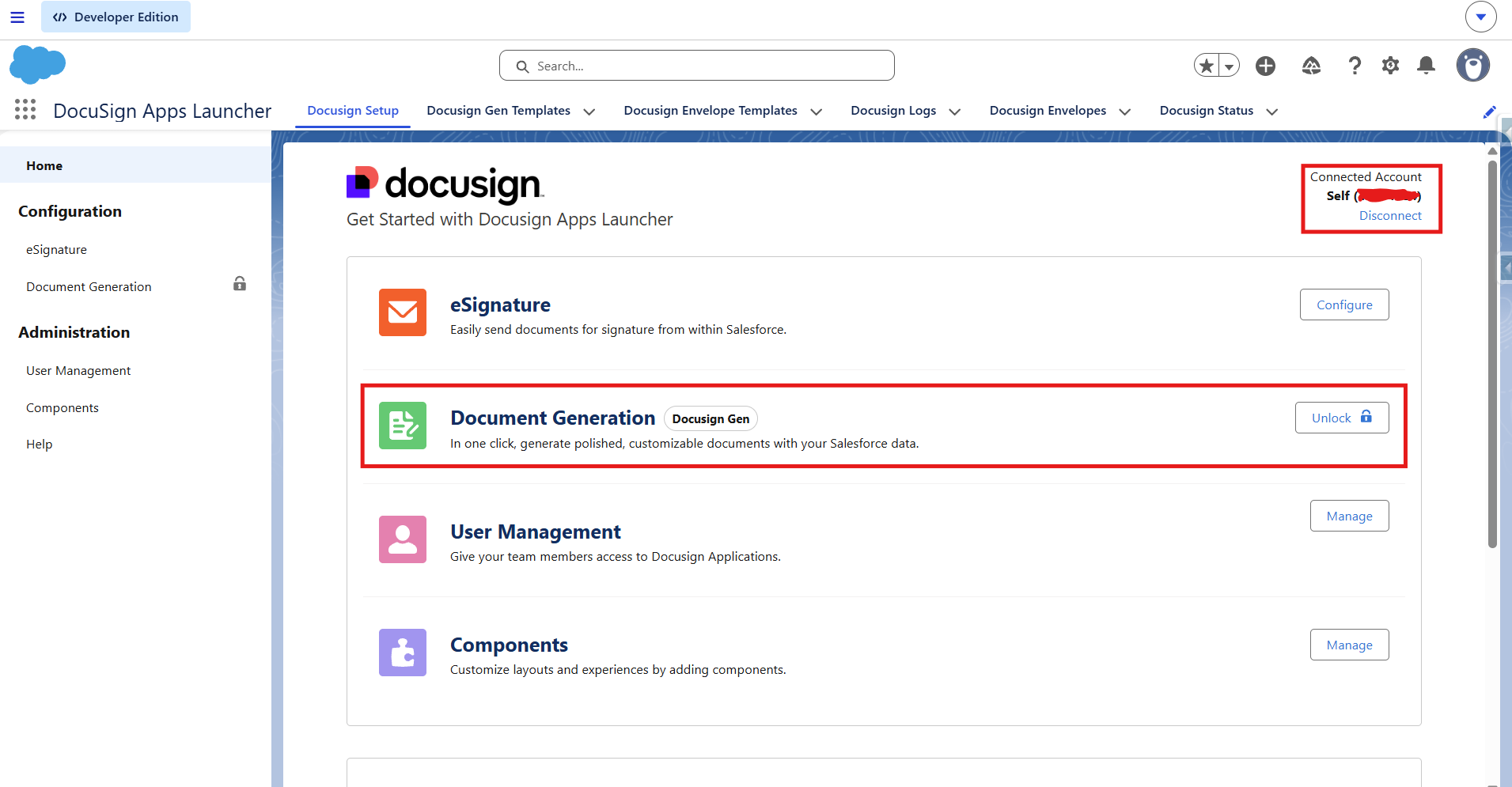Click the Document Generation Unlock button

(x=1342, y=418)
